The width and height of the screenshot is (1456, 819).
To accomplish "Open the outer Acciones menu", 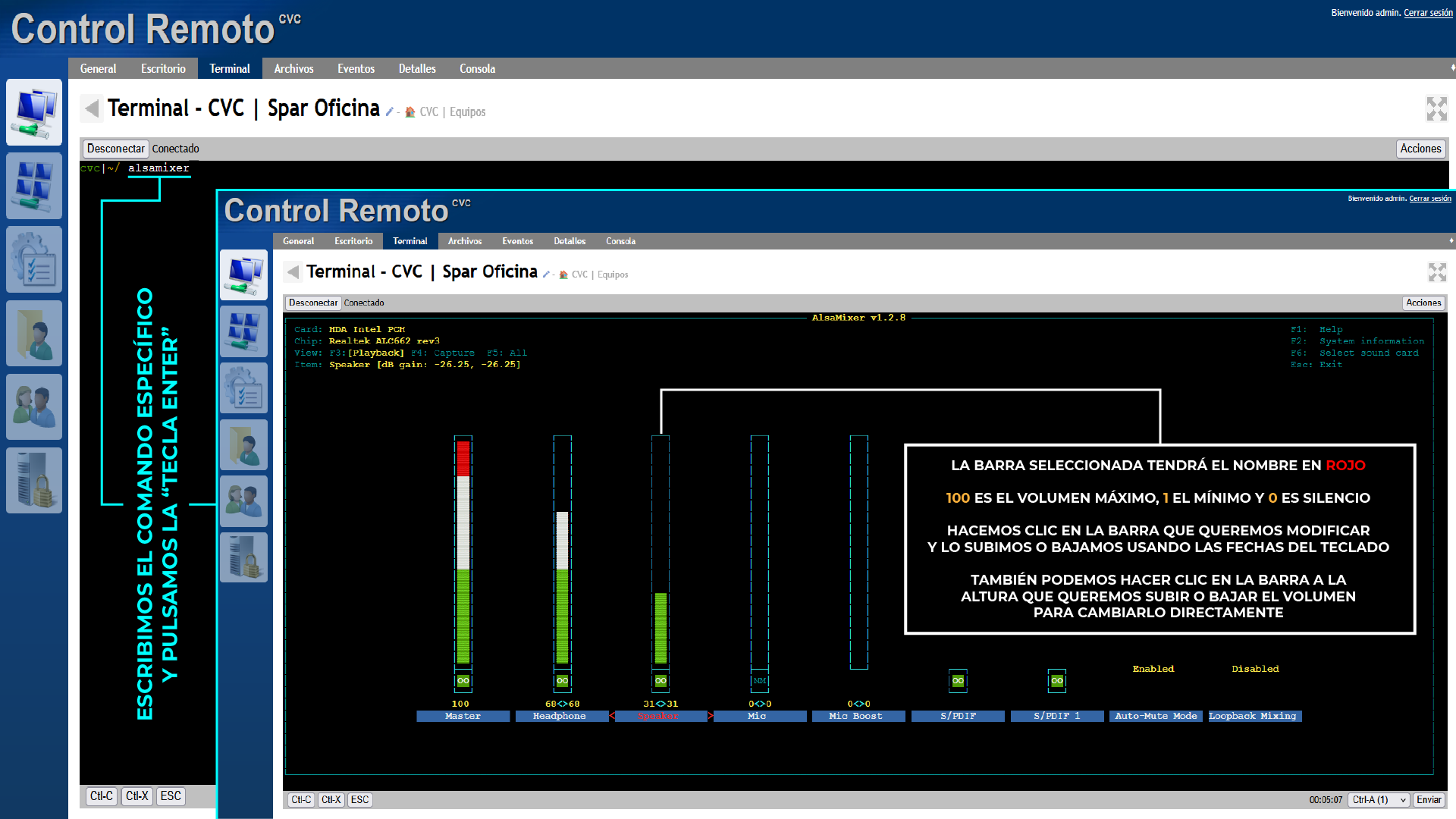I will click(x=1420, y=149).
